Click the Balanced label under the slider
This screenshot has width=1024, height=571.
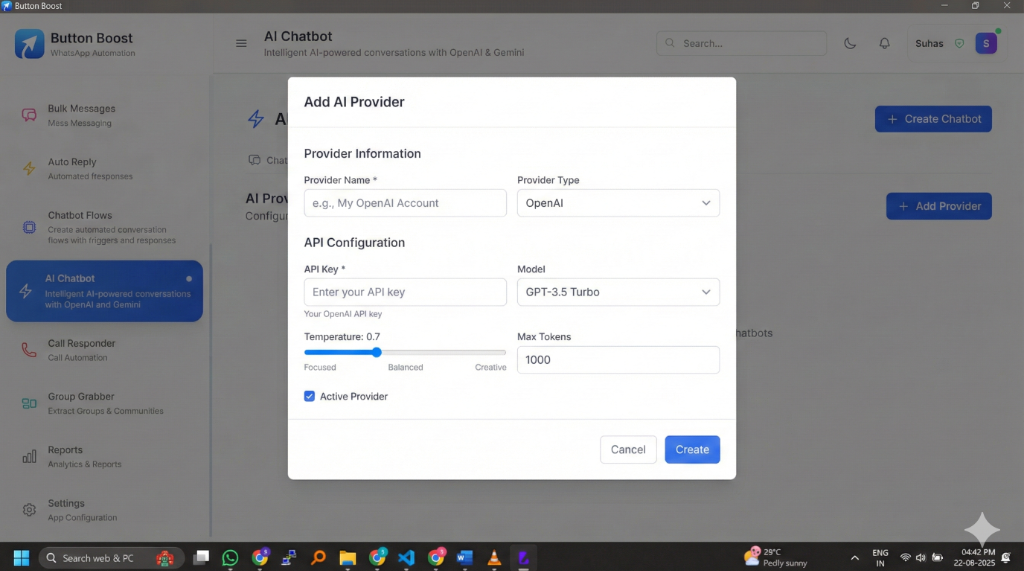pyautogui.click(x=406, y=368)
